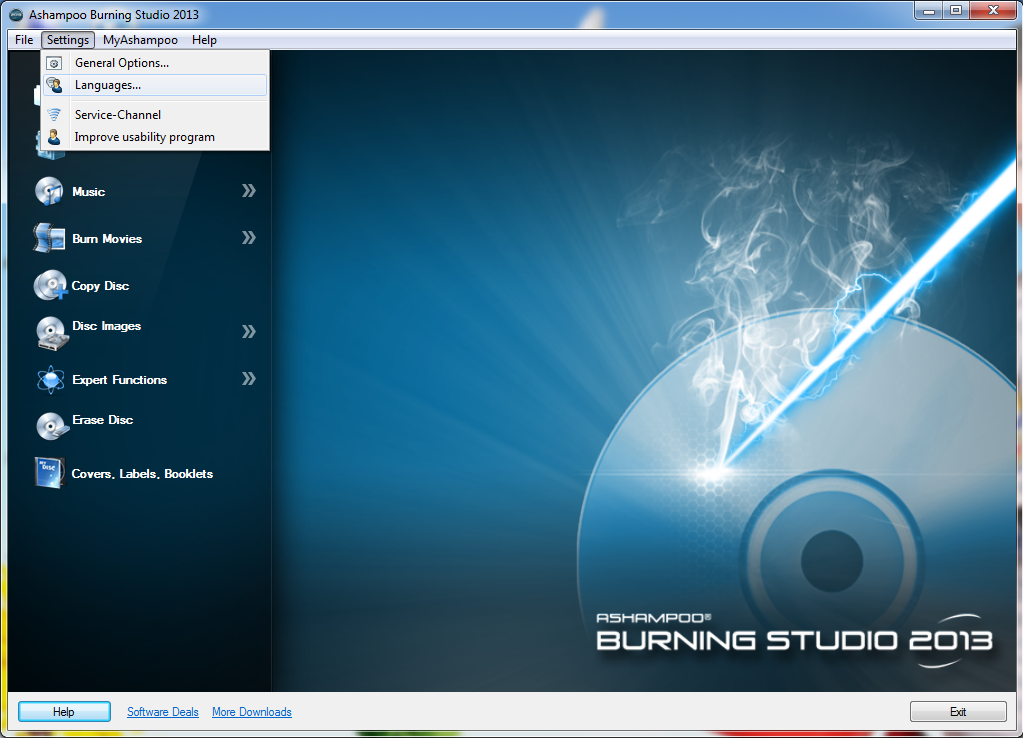Select the Burn Movies task label

coord(107,239)
